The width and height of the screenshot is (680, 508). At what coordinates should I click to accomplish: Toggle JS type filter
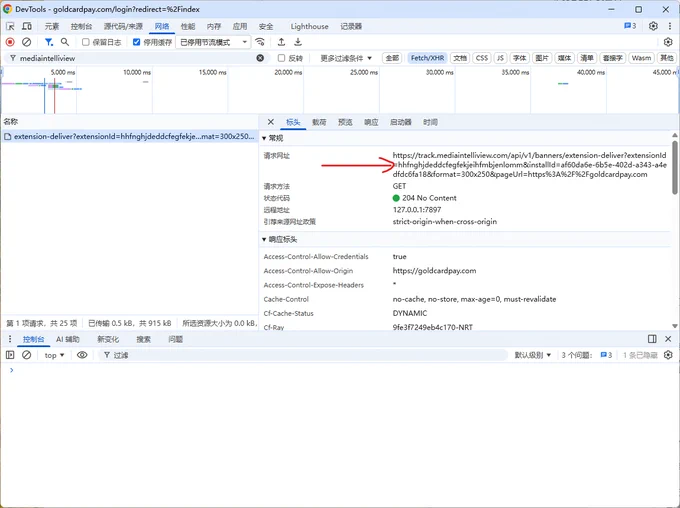tap(500, 58)
